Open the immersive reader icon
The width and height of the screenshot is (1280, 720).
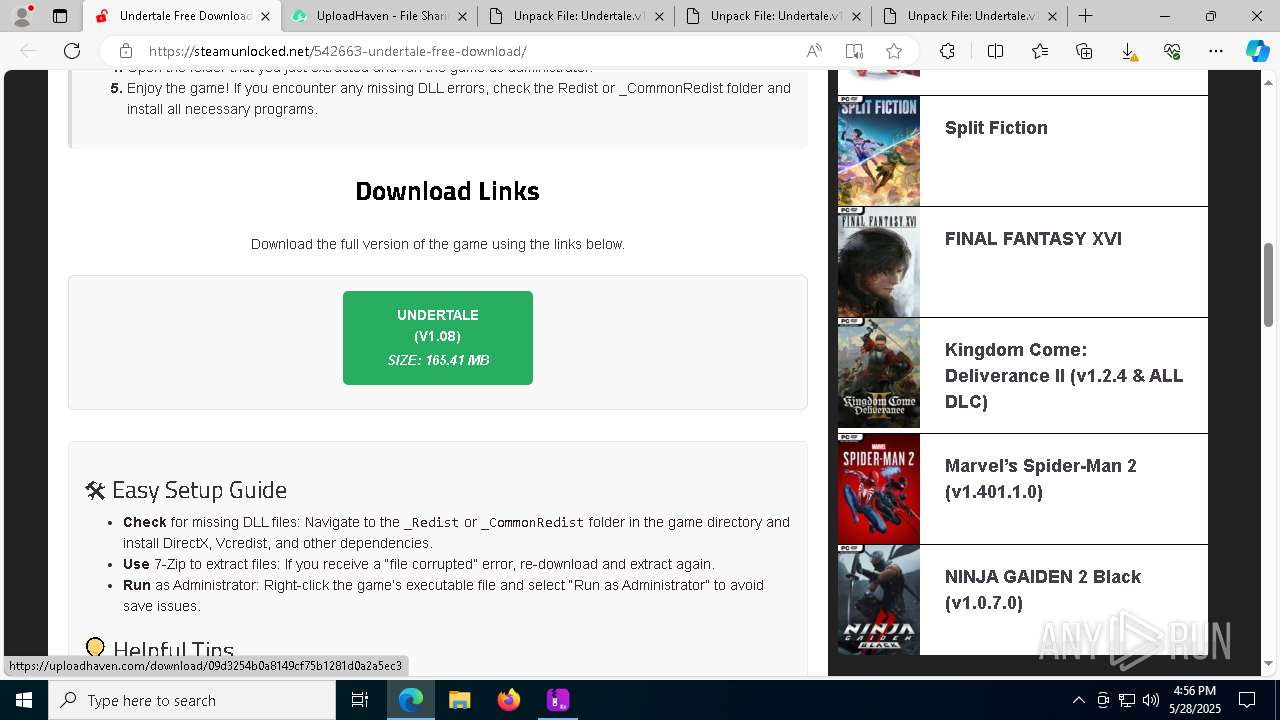click(x=854, y=51)
